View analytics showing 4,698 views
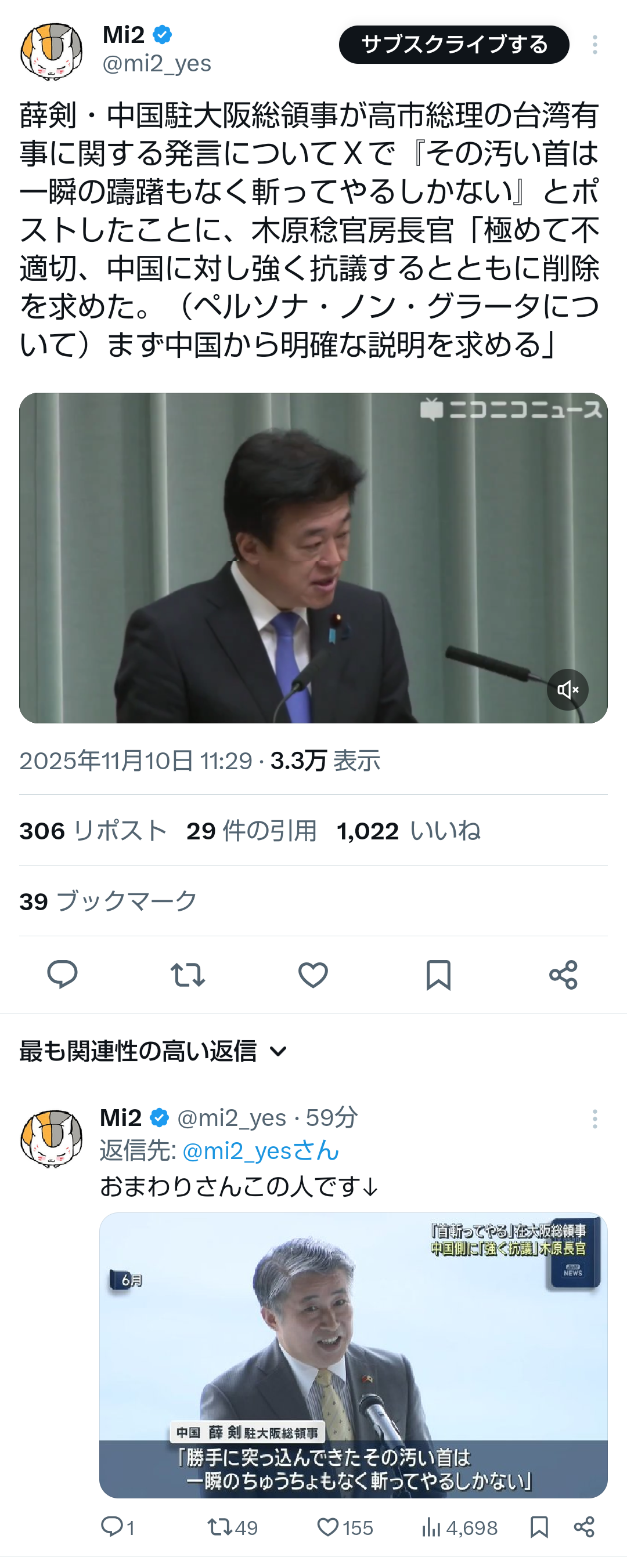Screen dimensions: 627x1568 (459, 1527)
